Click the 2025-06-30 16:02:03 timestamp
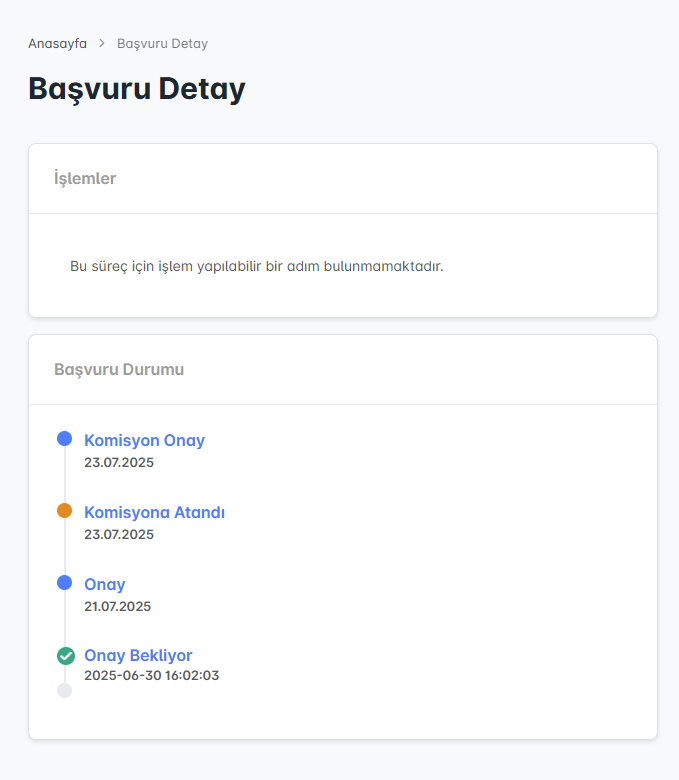 151,676
